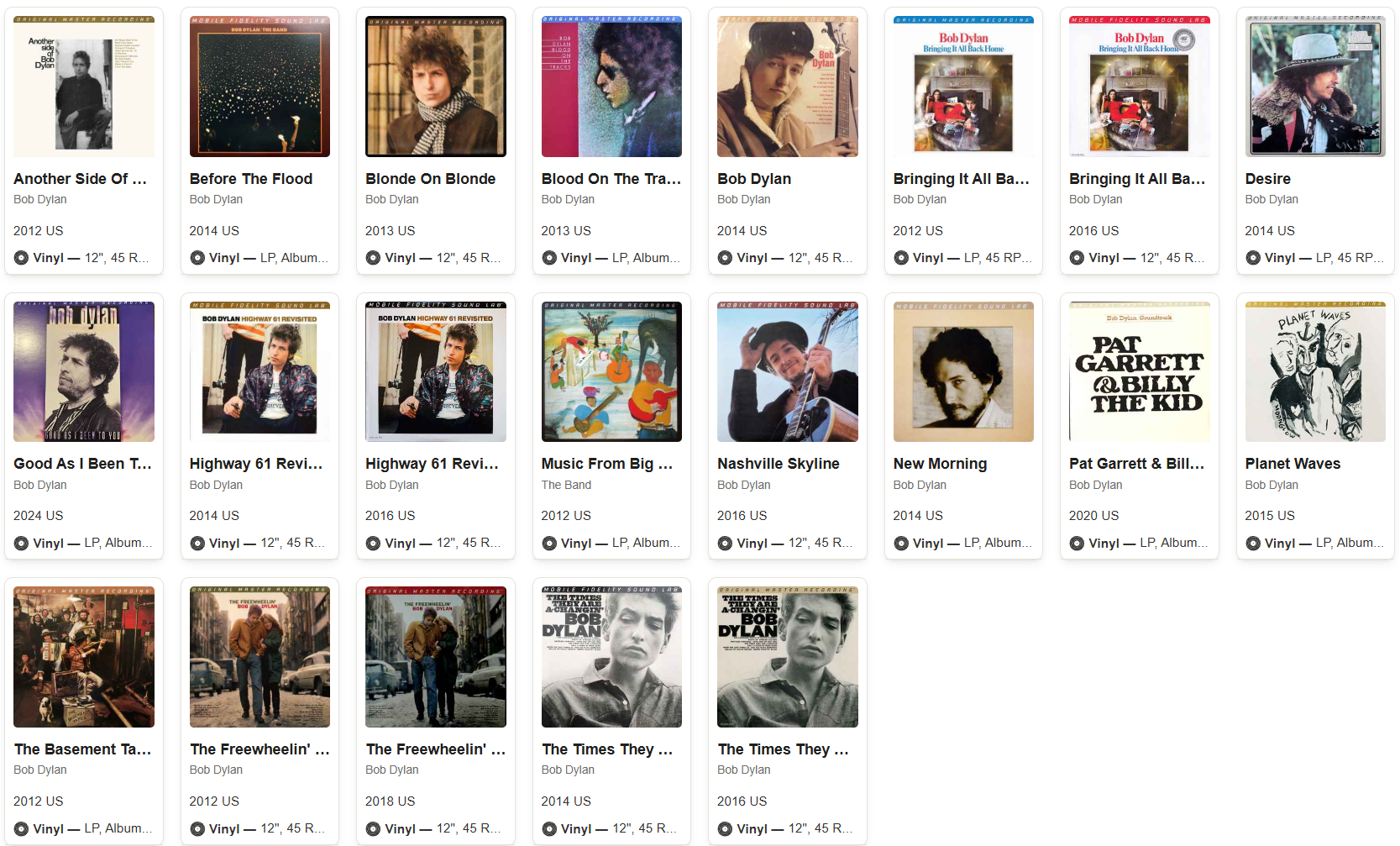Click the vinyl icon under The Basement Tapes
The height and width of the screenshot is (846, 1400).
pyautogui.click(x=21, y=829)
